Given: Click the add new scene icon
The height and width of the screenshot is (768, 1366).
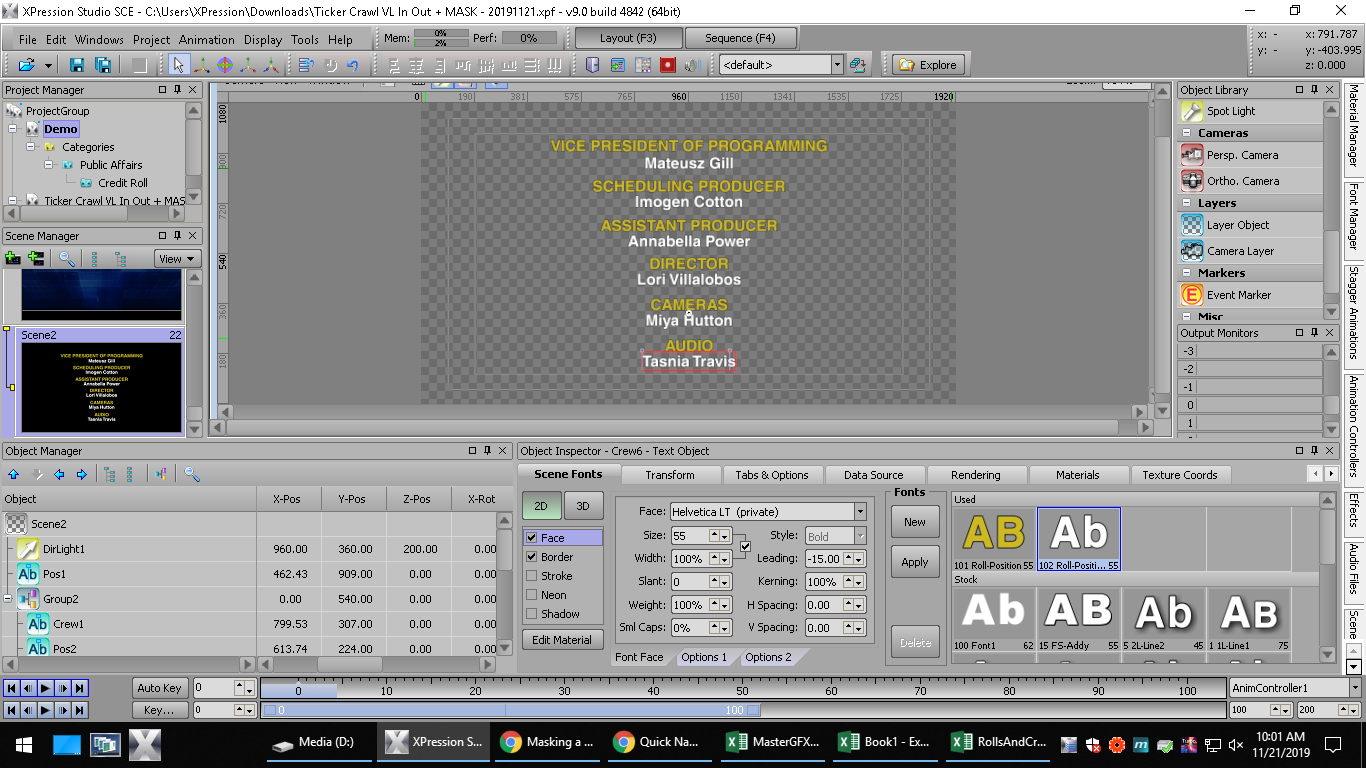Looking at the screenshot, I should tap(13, 258).
